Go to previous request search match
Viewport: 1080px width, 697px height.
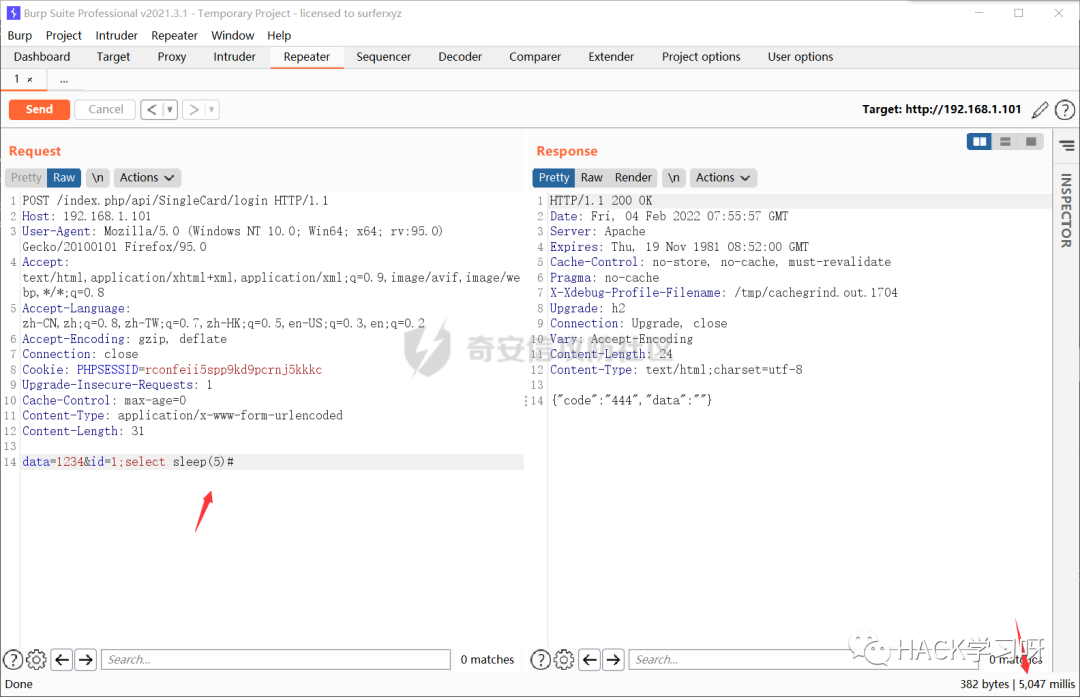pos(62,660)
